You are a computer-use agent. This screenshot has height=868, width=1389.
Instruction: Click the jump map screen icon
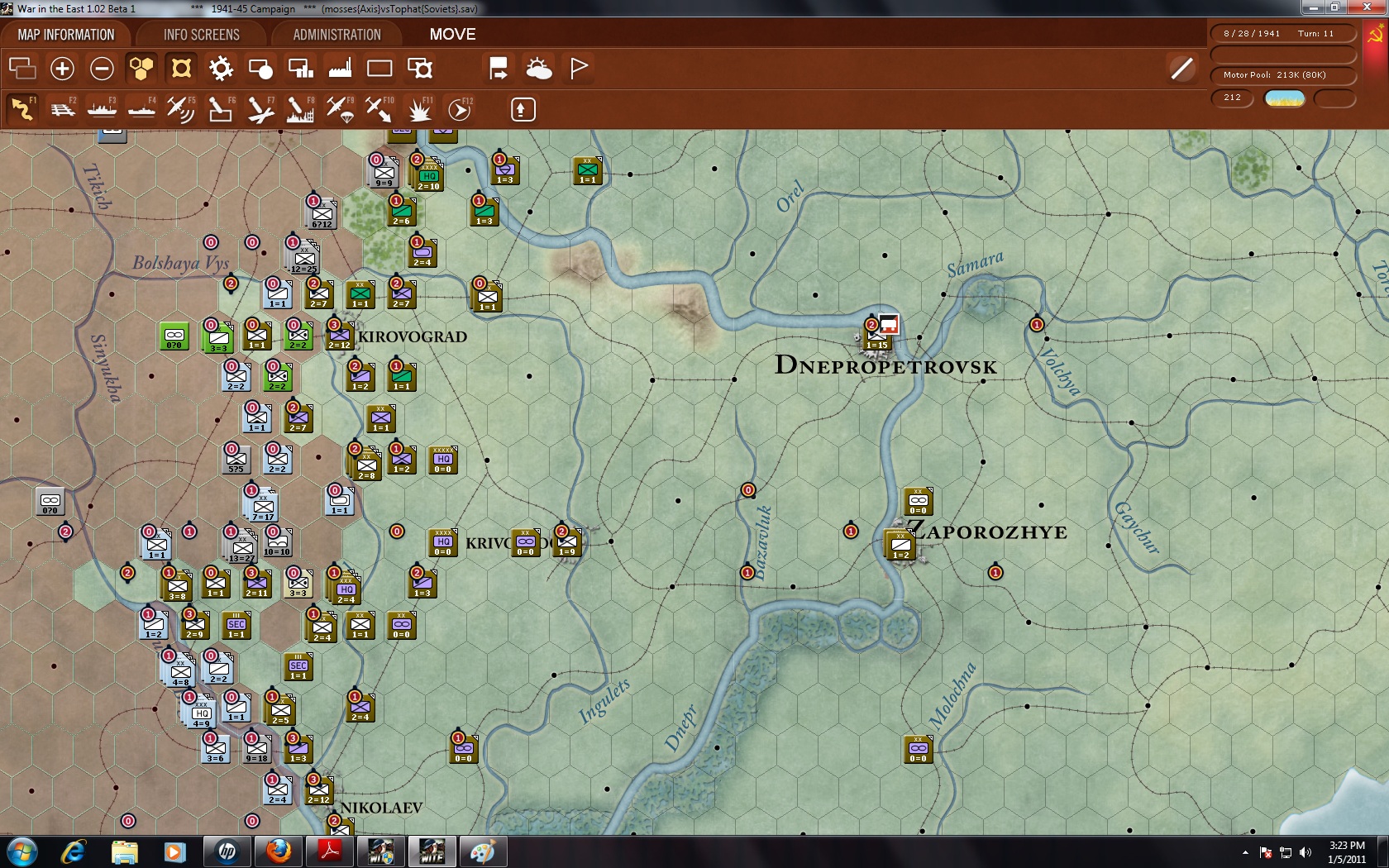420,69
